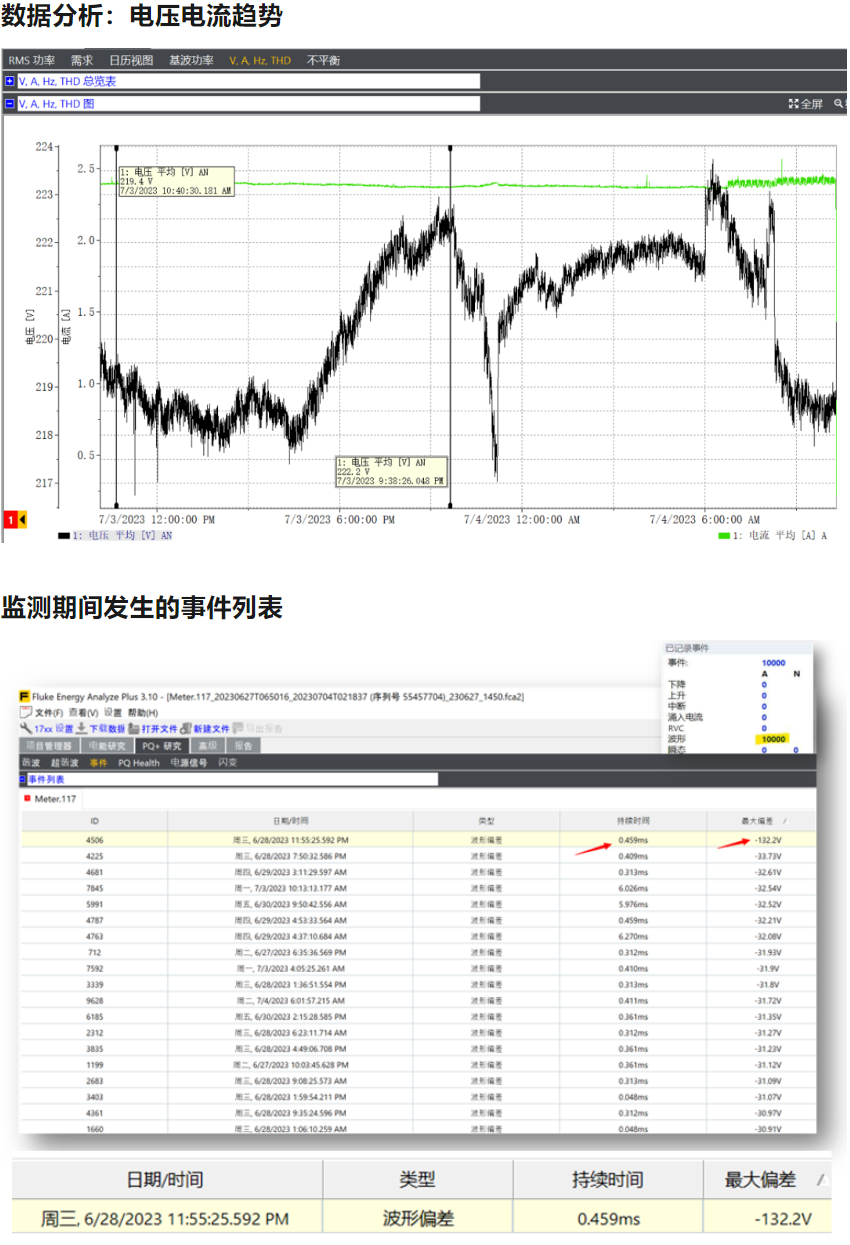Click the 6.026ms duration cell
Image resolution: width=850 pixels, height=1245 pixels.
633,888
